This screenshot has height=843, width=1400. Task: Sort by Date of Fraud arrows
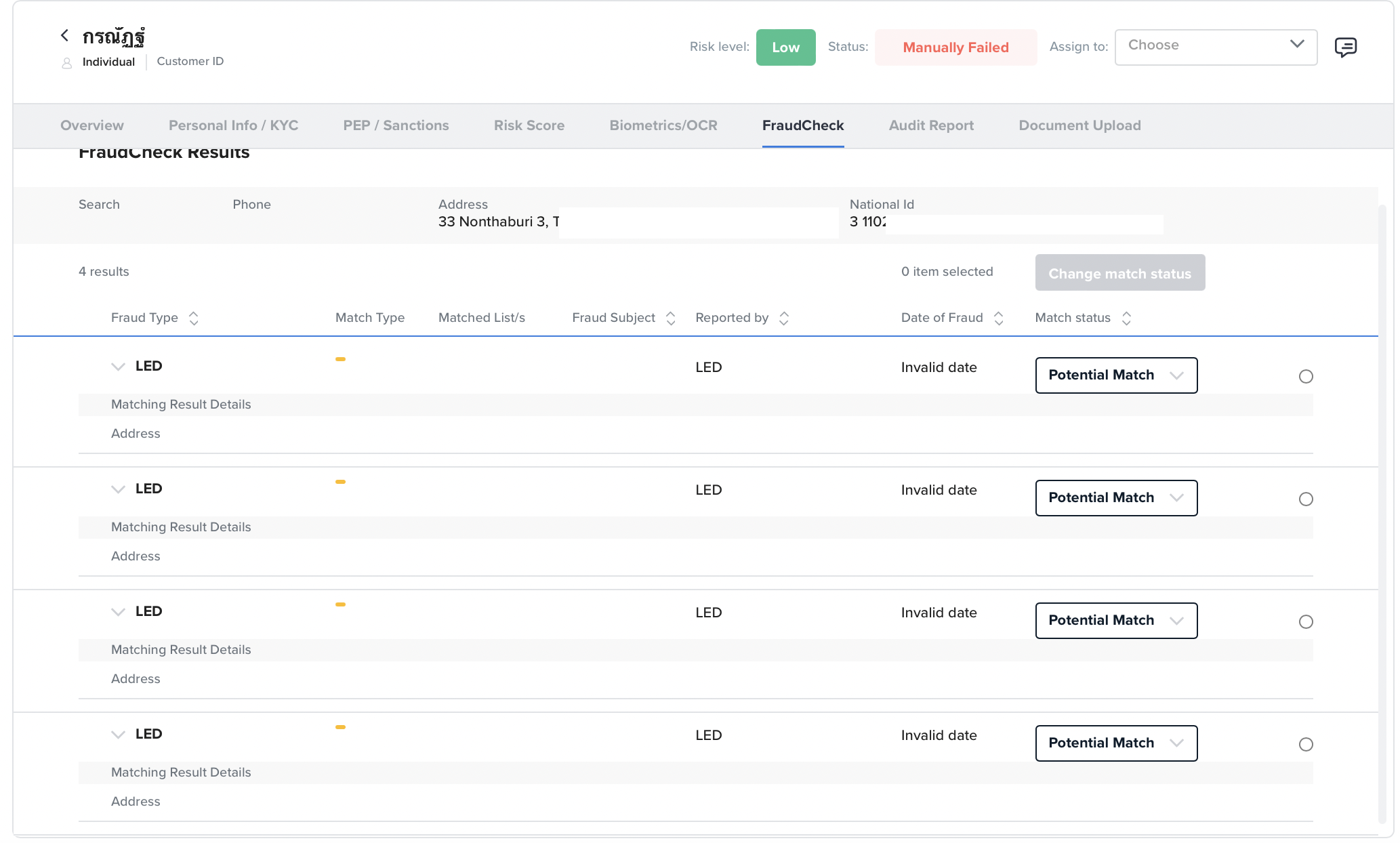coord(999,318)
